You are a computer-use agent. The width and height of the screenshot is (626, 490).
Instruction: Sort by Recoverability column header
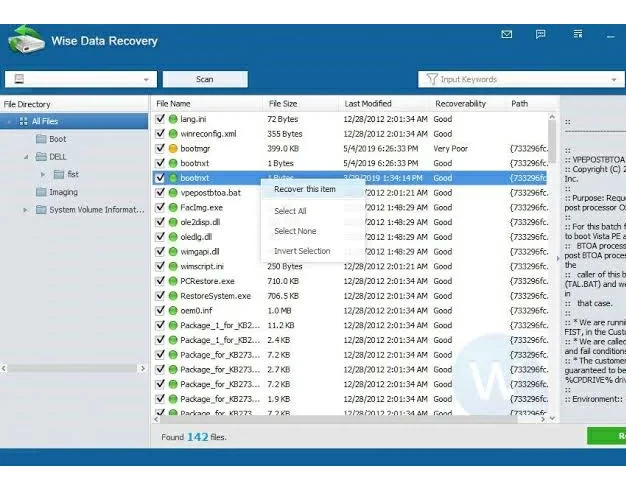click(468, 104)
